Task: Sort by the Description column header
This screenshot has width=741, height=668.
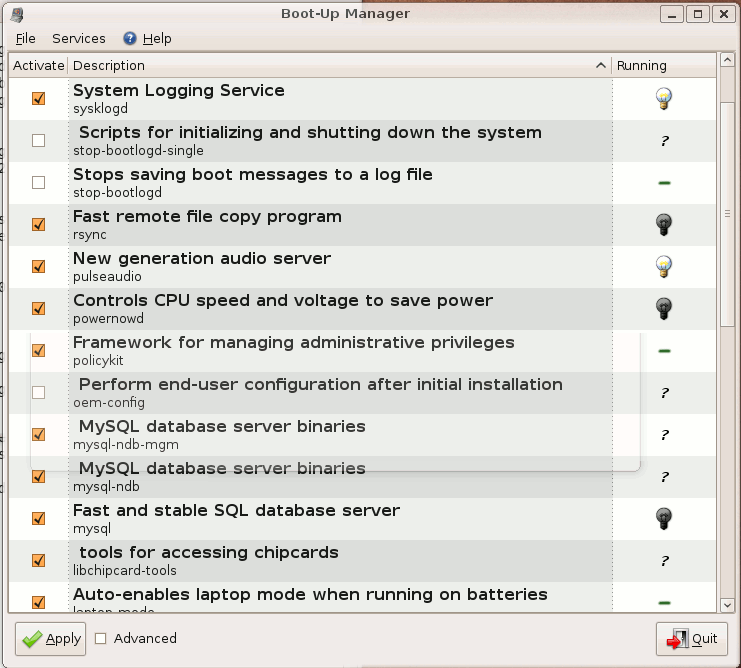Action: 340,65
